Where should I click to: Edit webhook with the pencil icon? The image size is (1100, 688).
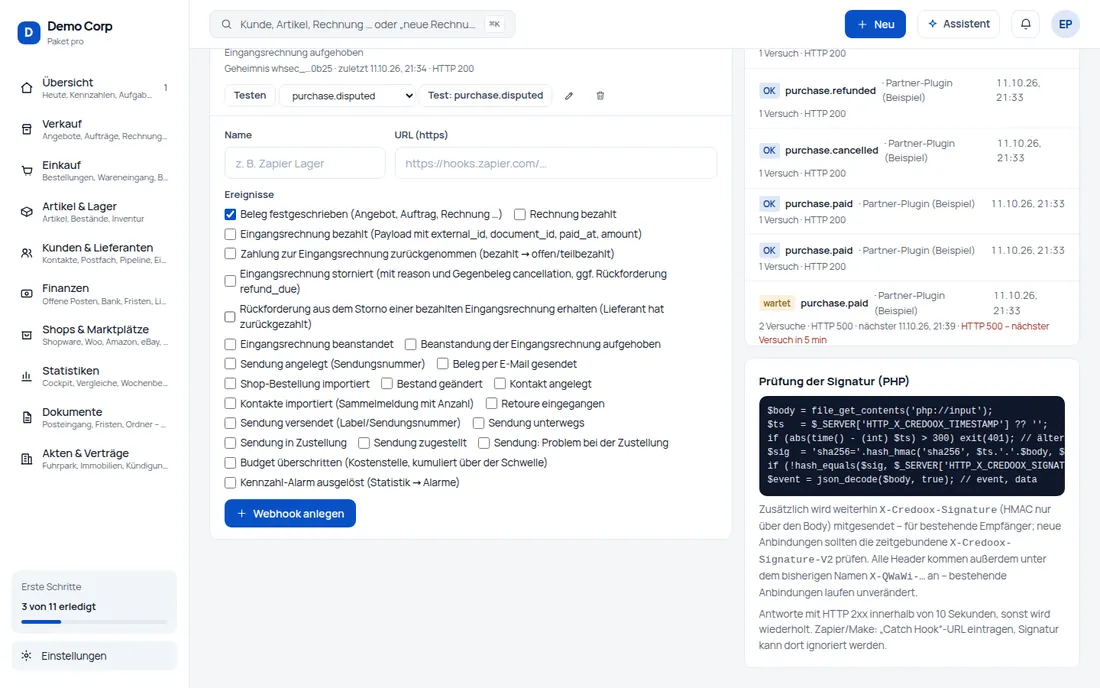pos(569,96)
